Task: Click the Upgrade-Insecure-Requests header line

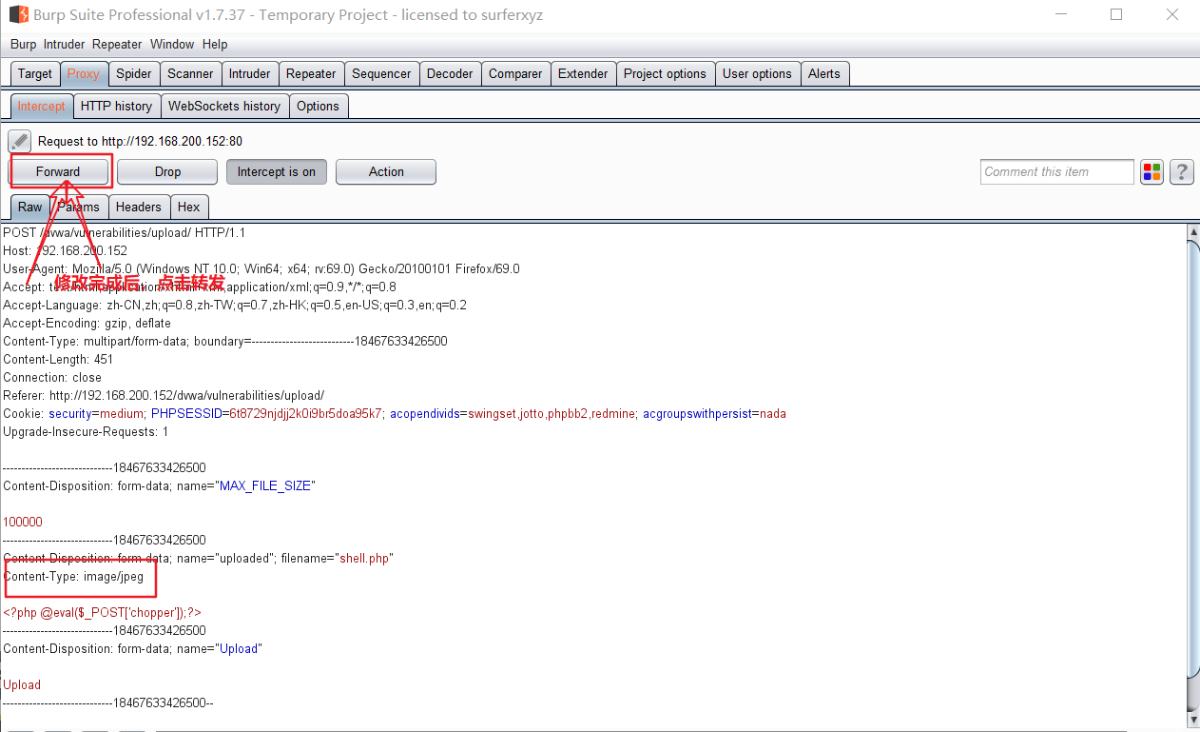Action: click(x=86, y=432)
